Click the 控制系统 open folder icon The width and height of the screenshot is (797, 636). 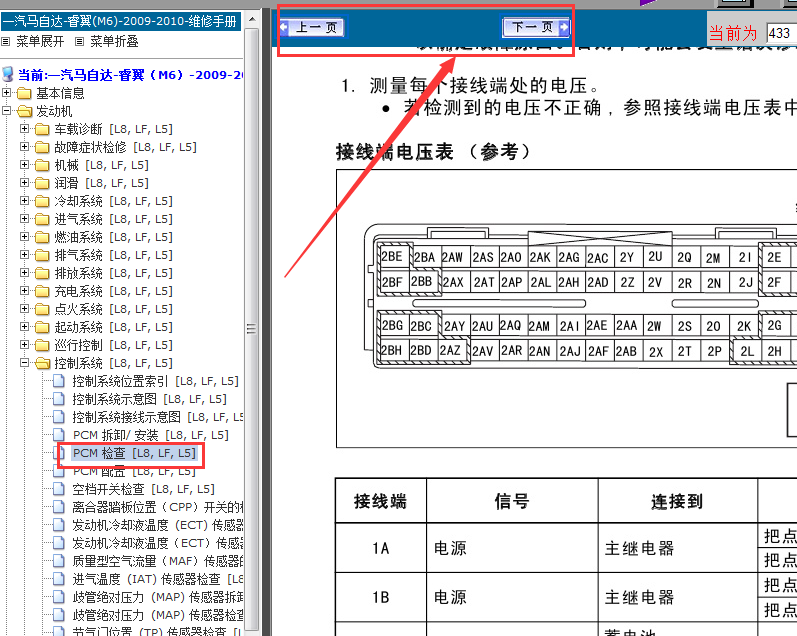pos(42,364)
